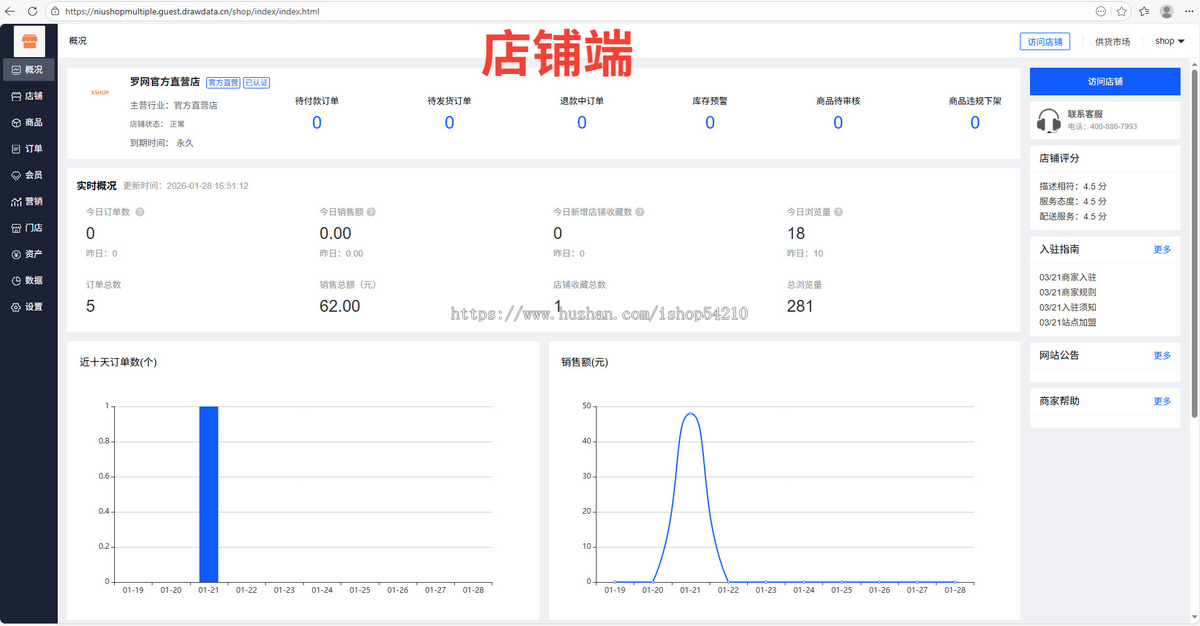Click the orange shop logo in sidebar
Screen dimensions: 1200x626
coord(29,42)
